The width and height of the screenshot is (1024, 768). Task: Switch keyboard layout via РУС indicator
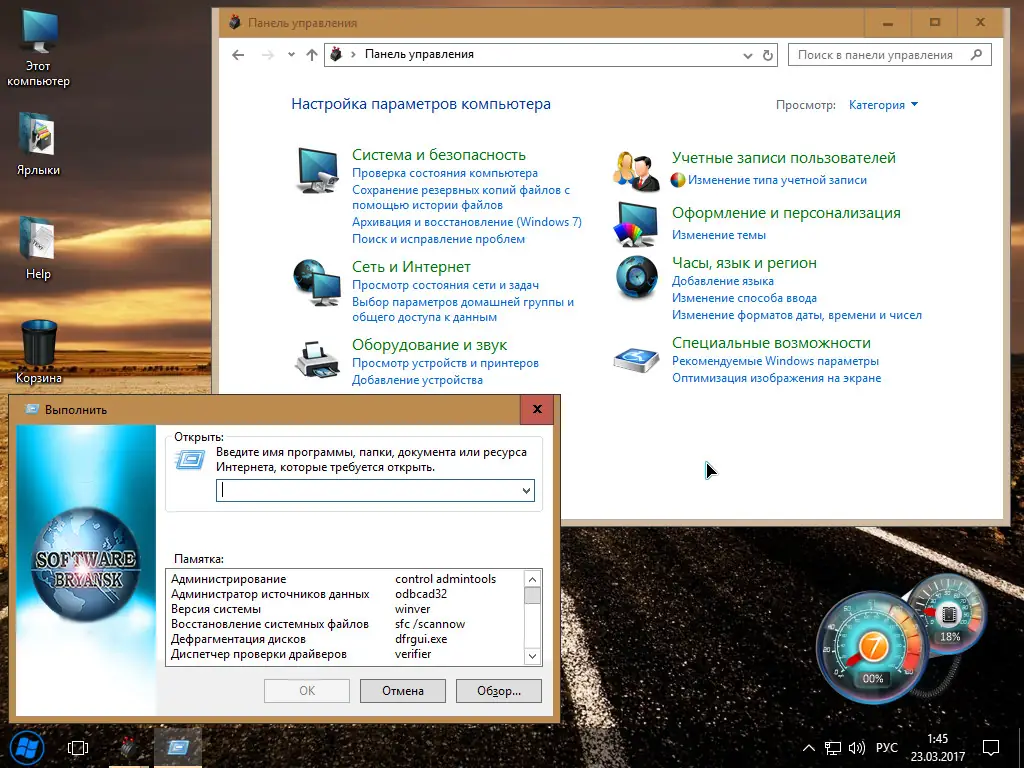pyautogui.click(x=887, y=747)
